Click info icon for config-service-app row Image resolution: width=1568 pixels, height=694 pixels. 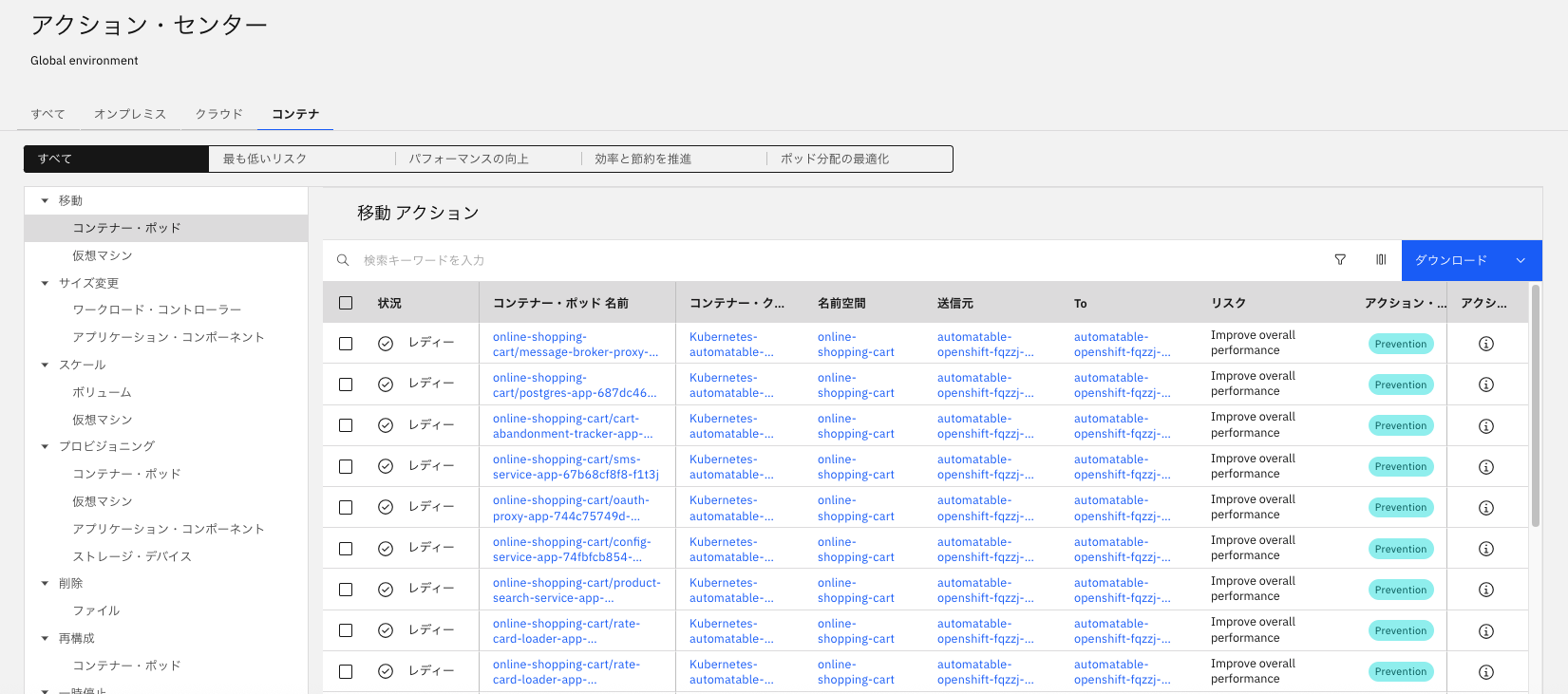[x=1486, y=549]
